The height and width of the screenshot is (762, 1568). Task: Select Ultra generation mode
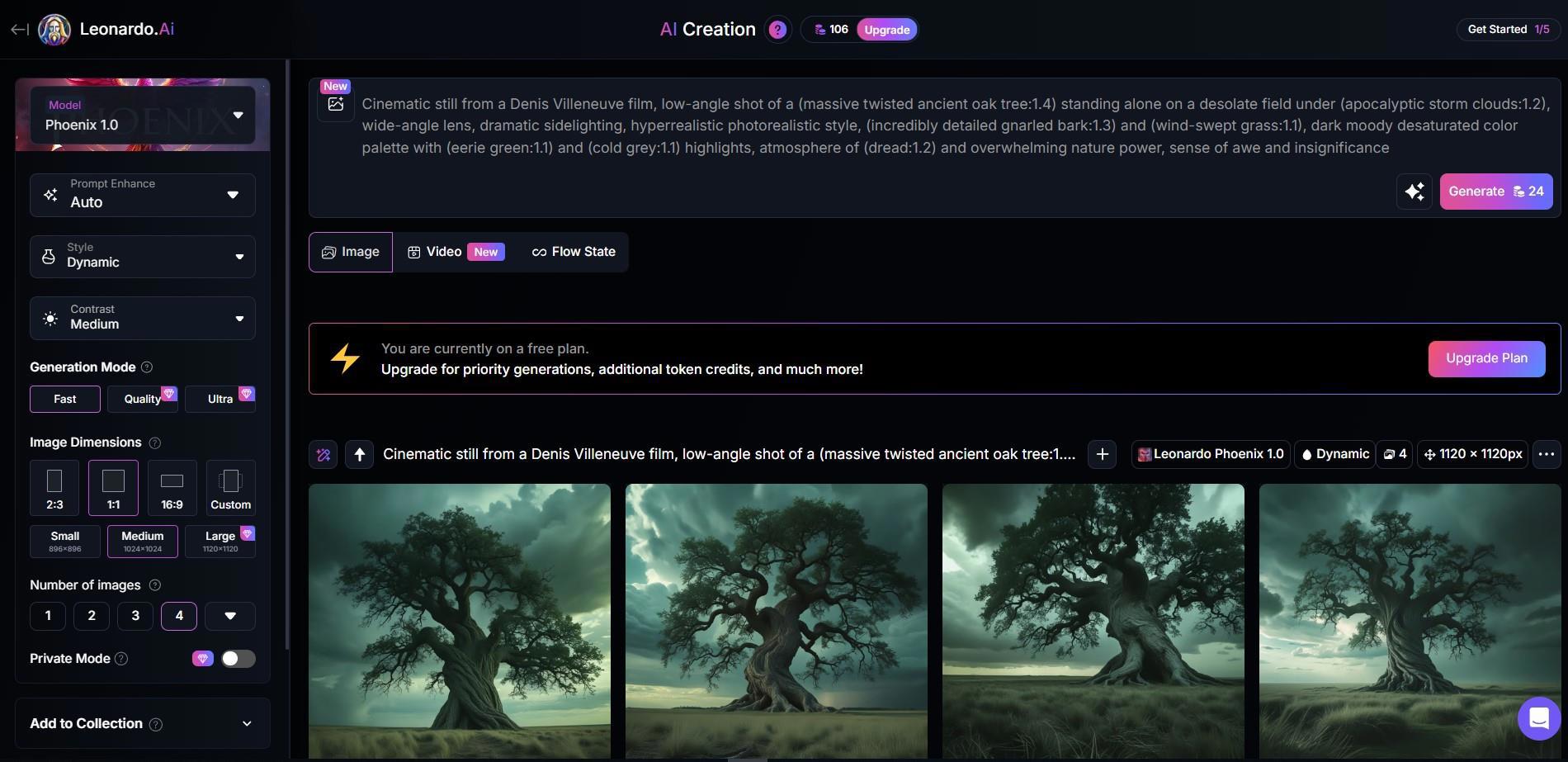[220, 399]
